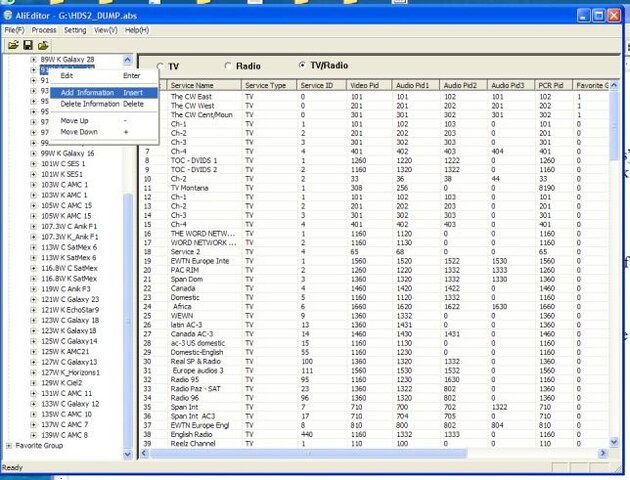Viewport: 630px width, 480px height.
Task: Select Span Int AC3 service row
Action: coord(374,416)
